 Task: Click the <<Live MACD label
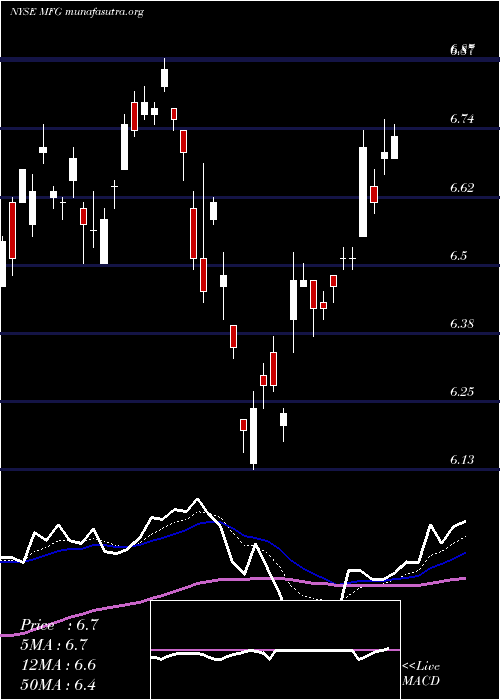421,674
